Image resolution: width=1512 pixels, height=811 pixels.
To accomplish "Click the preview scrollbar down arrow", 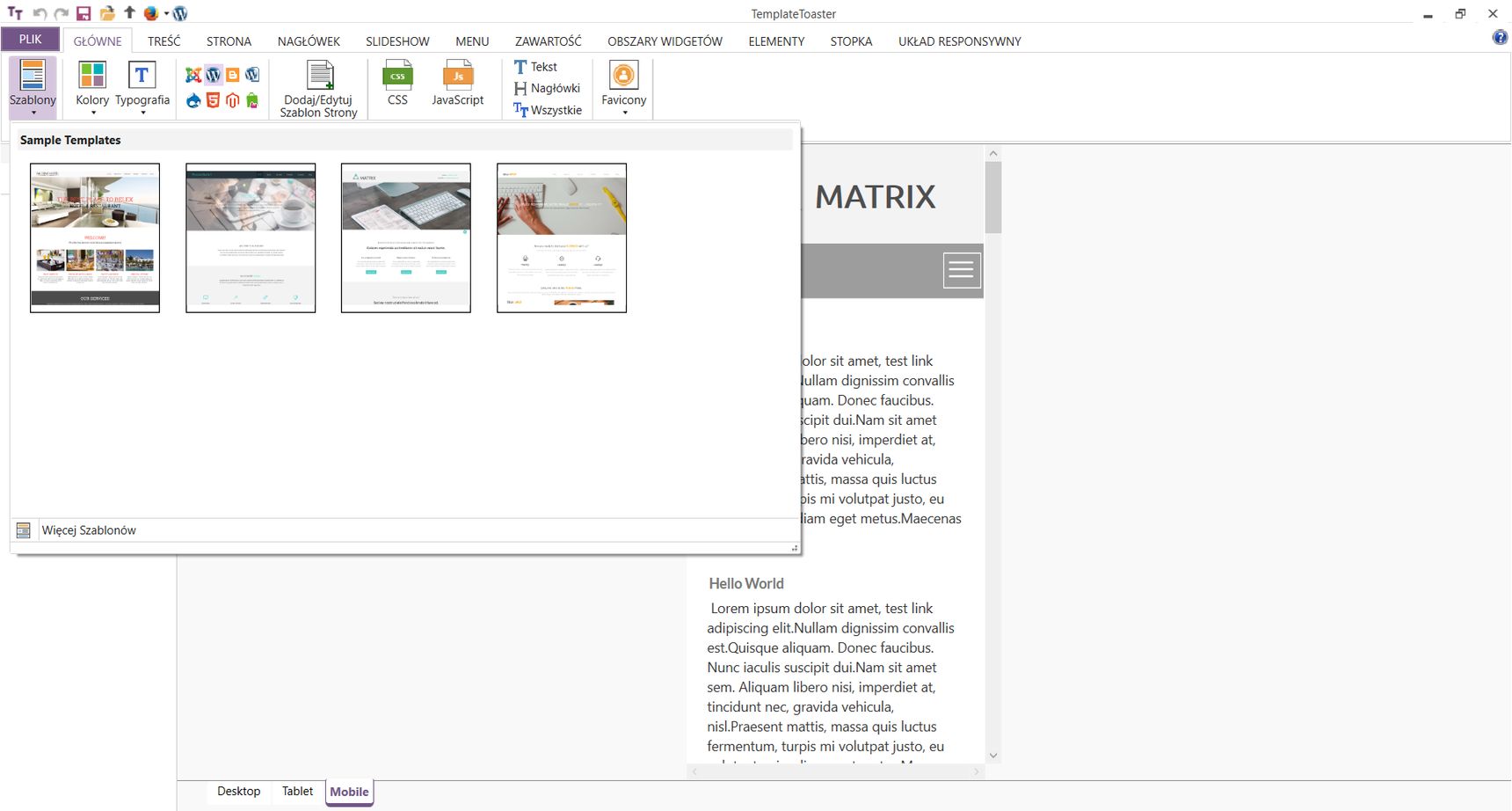I will (x=993, y=755).
